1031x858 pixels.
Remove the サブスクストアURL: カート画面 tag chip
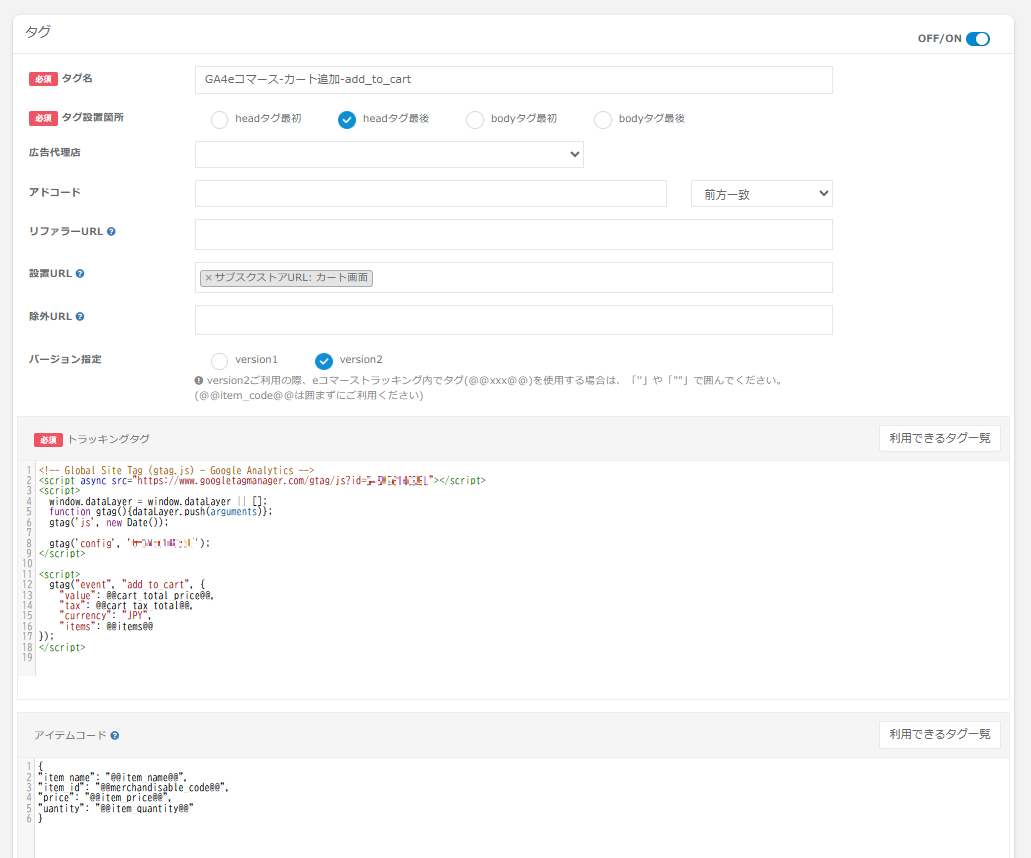[208, 278]
